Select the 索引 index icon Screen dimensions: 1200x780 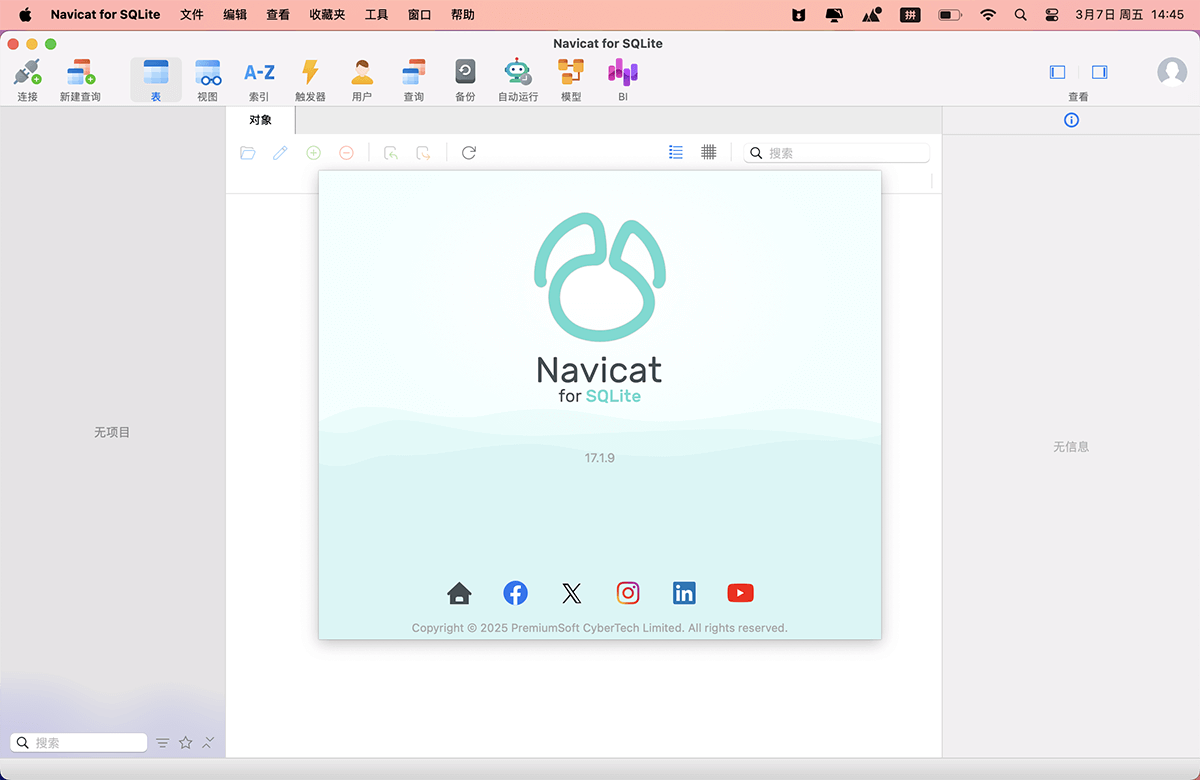click(x=259, y=79)
